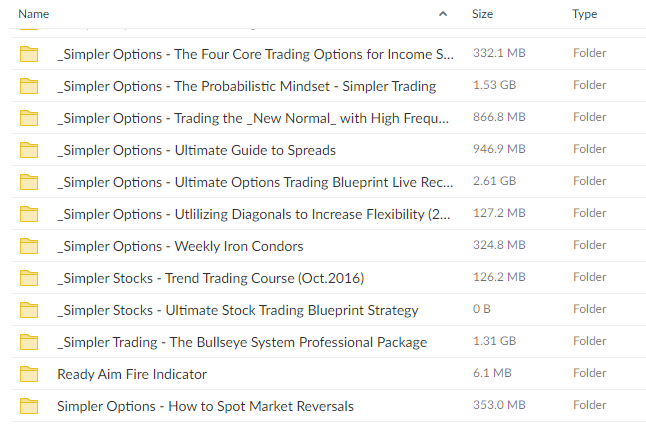The width and height of the screenshot is (646, 428).
Task: Open Ultimate Stock Trading Blueprint Strategy folder
Action: tap(238, 310)
